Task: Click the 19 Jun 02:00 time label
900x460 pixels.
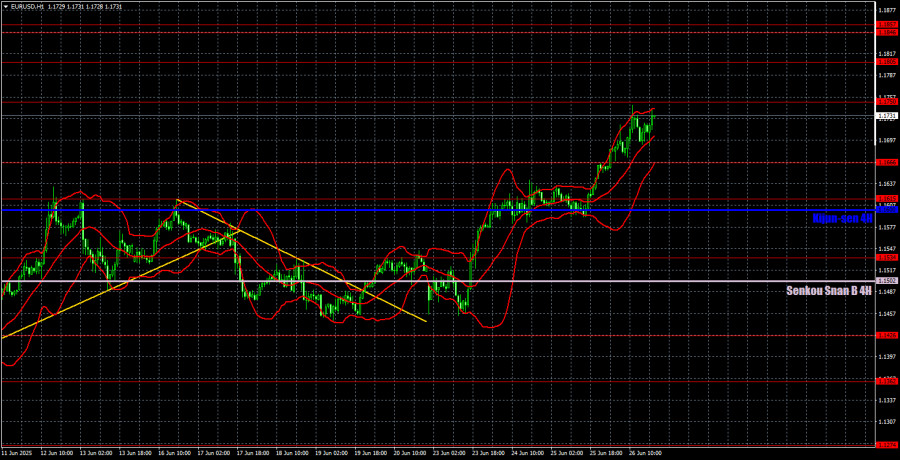Action: [333, 453]
